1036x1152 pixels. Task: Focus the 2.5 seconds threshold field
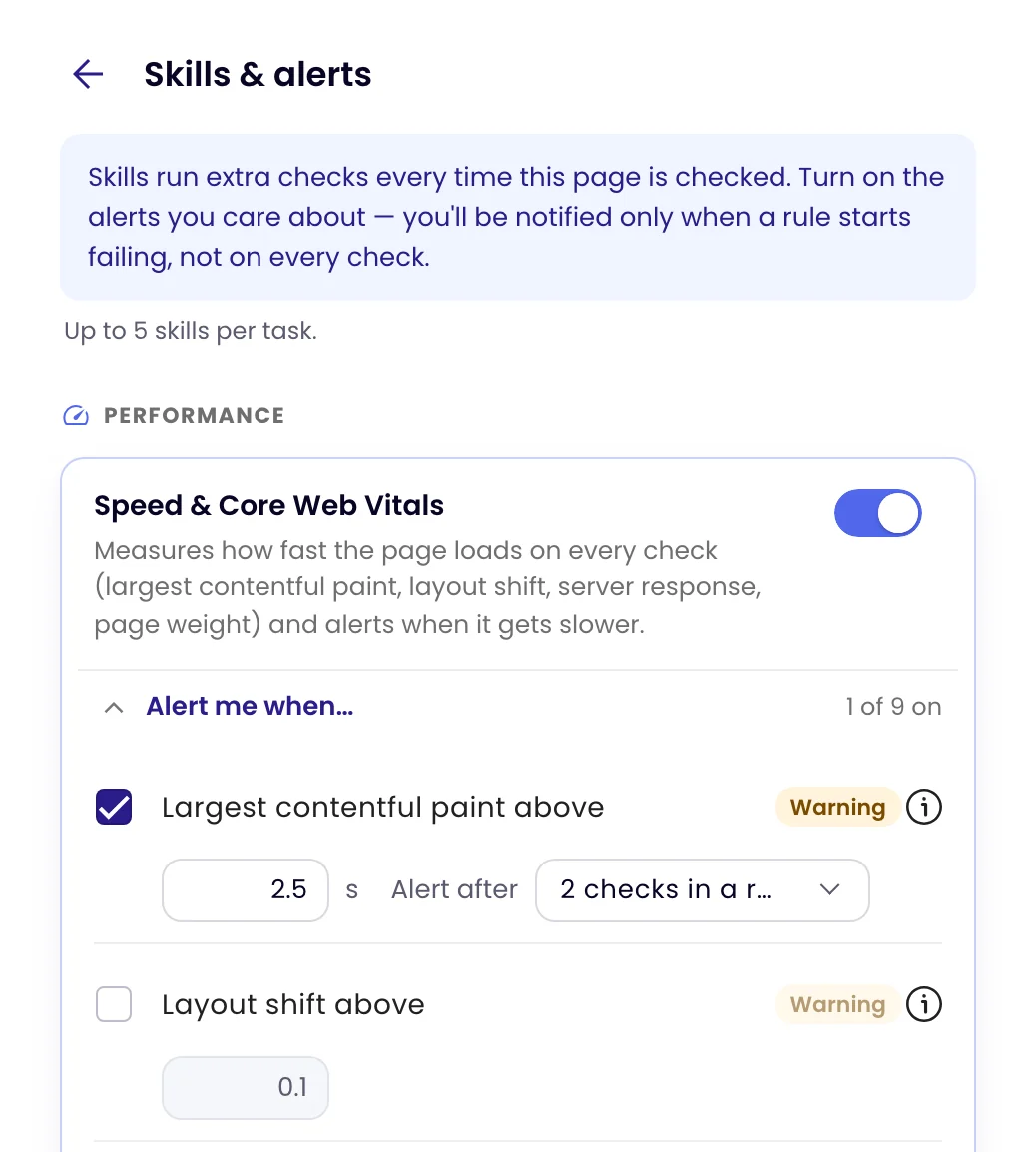pyautogui.click(x=246, y=890)
